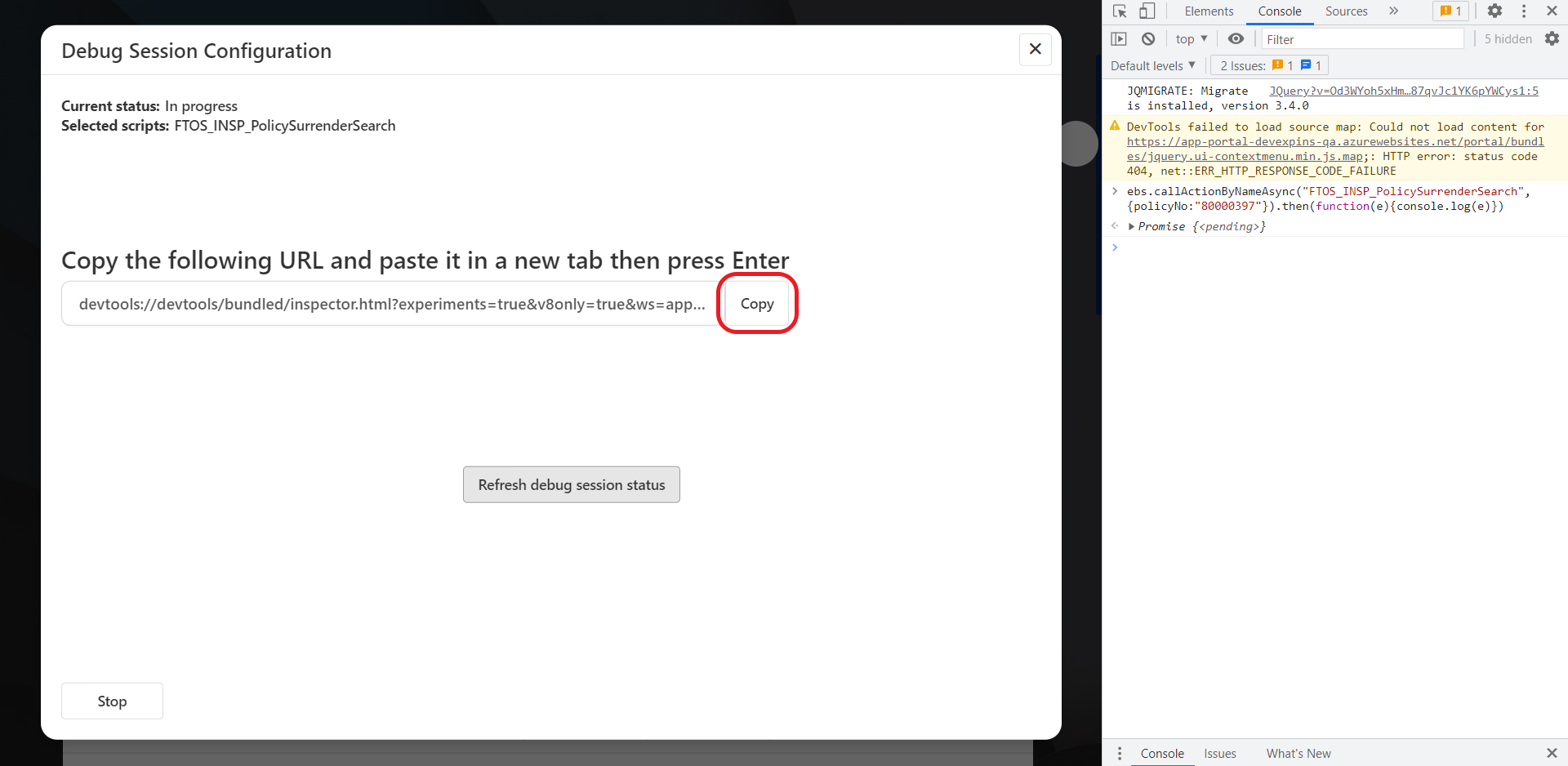Click the console Filter input field

tap(1361, 39)
